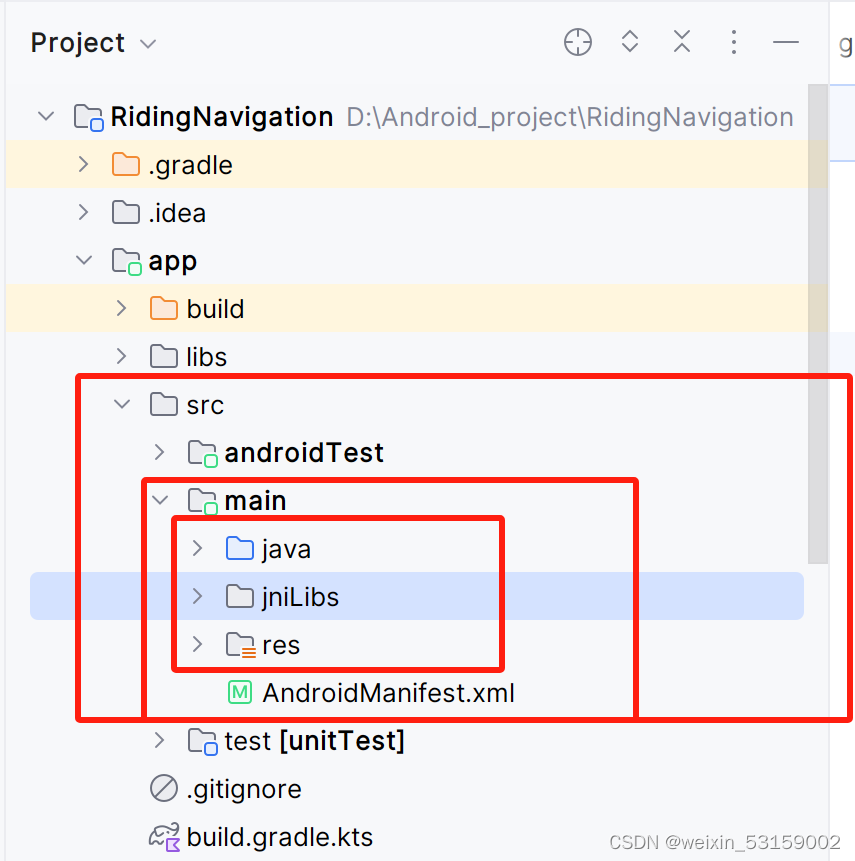Expand the .gradle folder
Screen dimensions: 855x861
point(83,164)
